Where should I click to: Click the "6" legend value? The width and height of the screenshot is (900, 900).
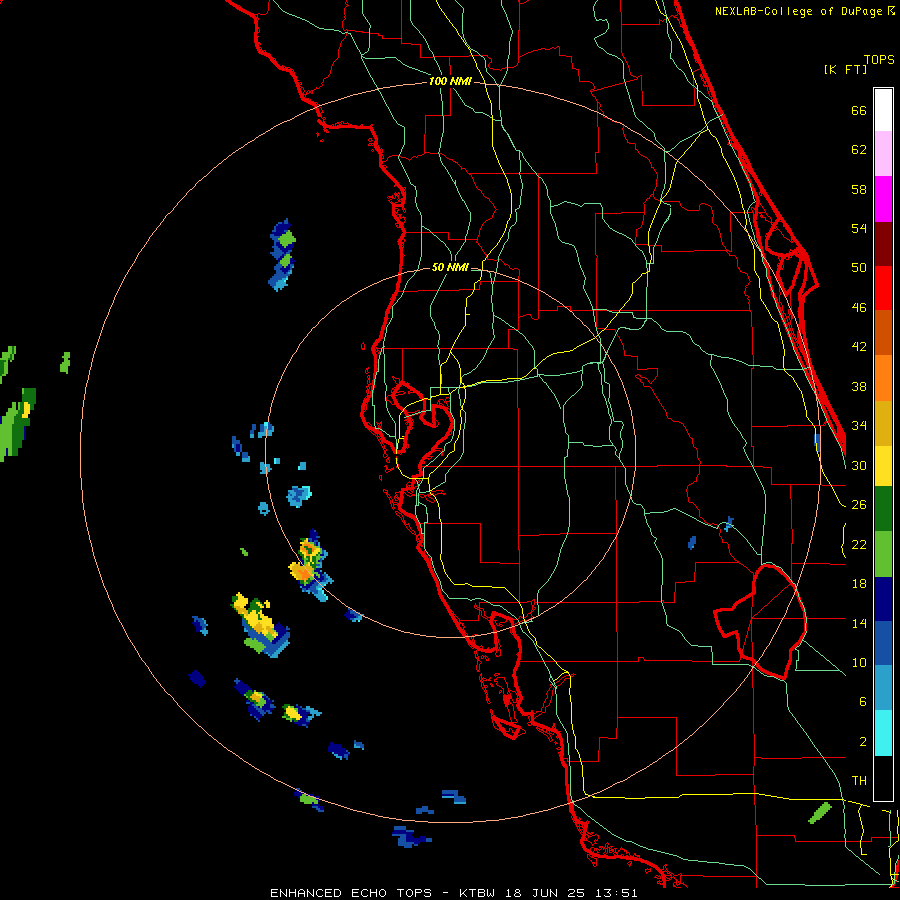pos(862,702)
